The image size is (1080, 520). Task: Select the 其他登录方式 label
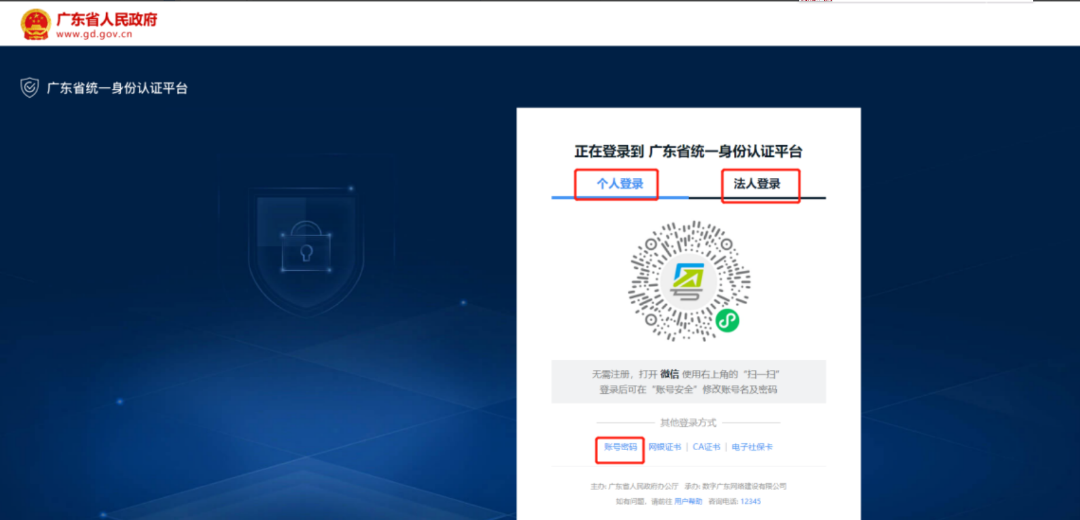pos(688,423)
